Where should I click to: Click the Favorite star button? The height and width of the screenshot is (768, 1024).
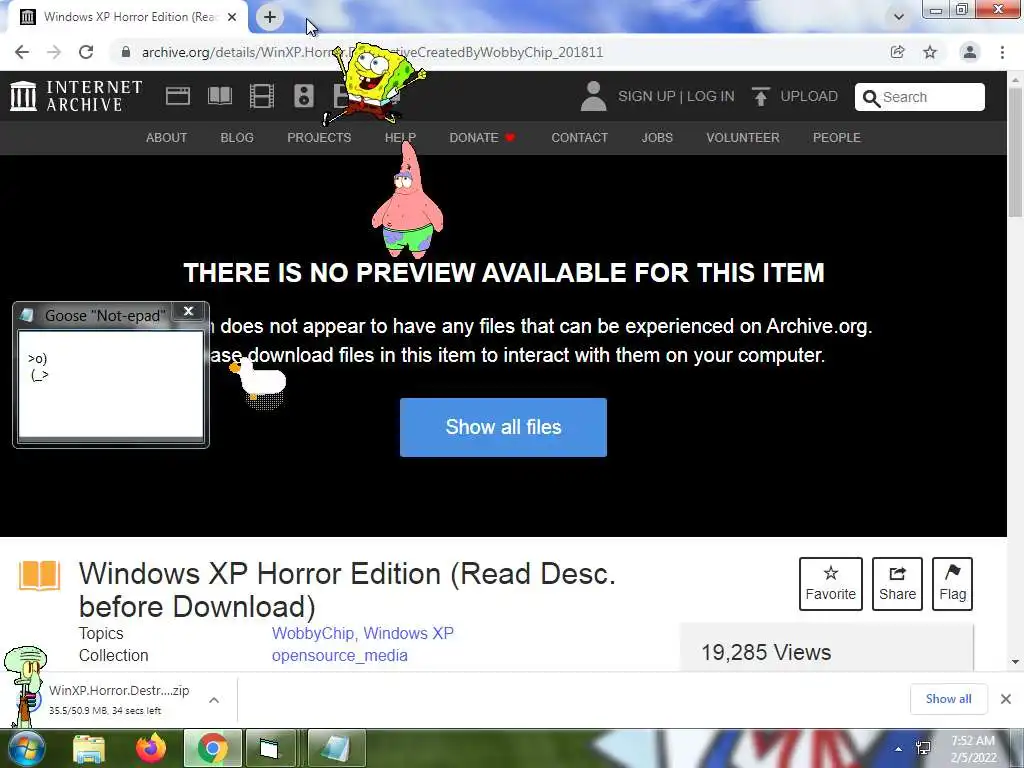click(x=831, y=584)
